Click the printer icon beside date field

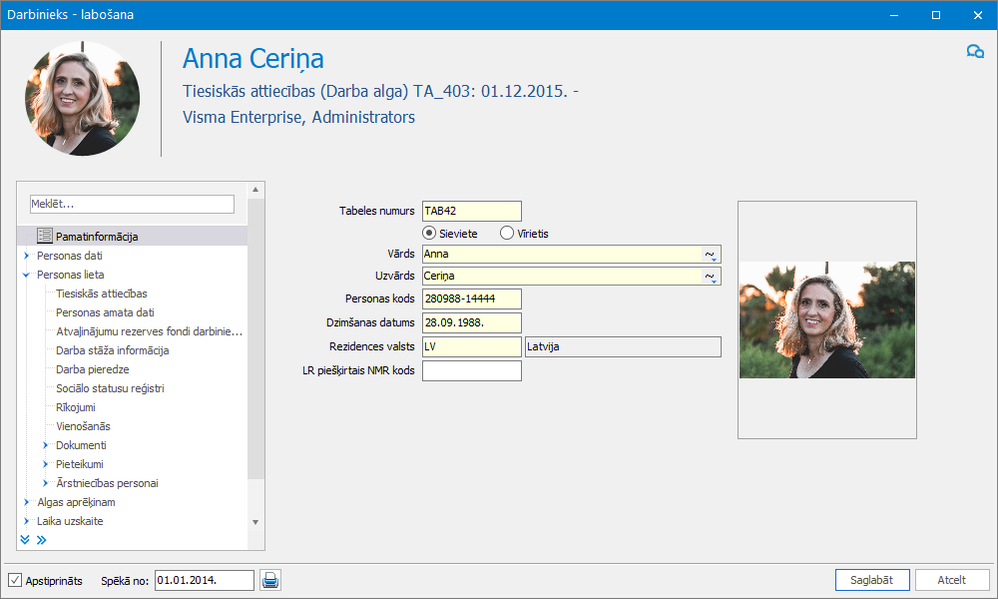pos(270,580)
